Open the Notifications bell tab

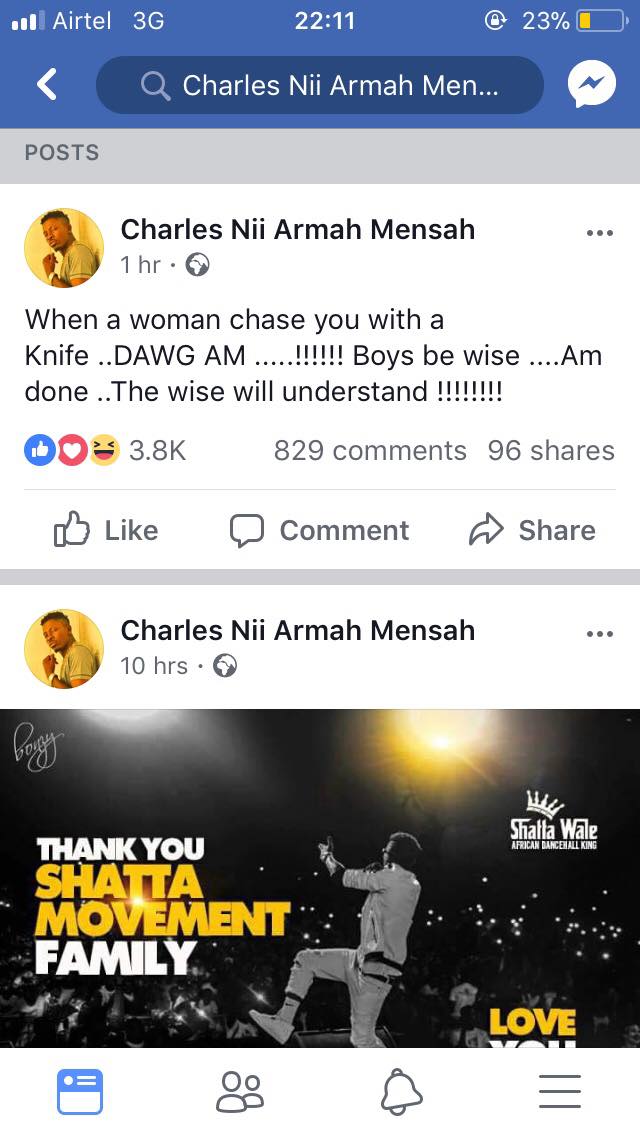click(401, 1091)
